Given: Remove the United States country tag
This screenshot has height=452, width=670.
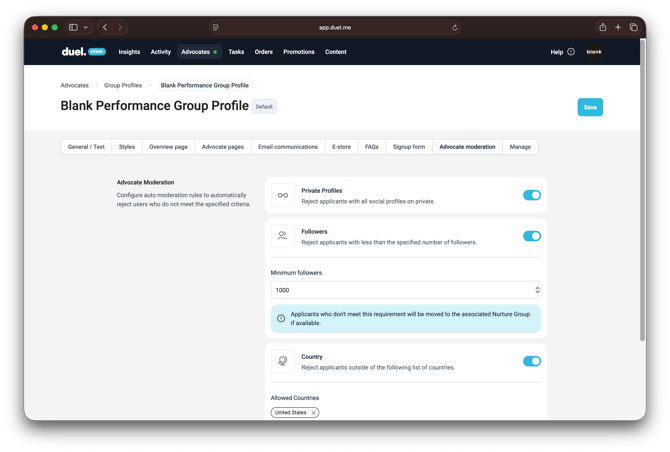Looking at the screenshot, I should [313, 412].
